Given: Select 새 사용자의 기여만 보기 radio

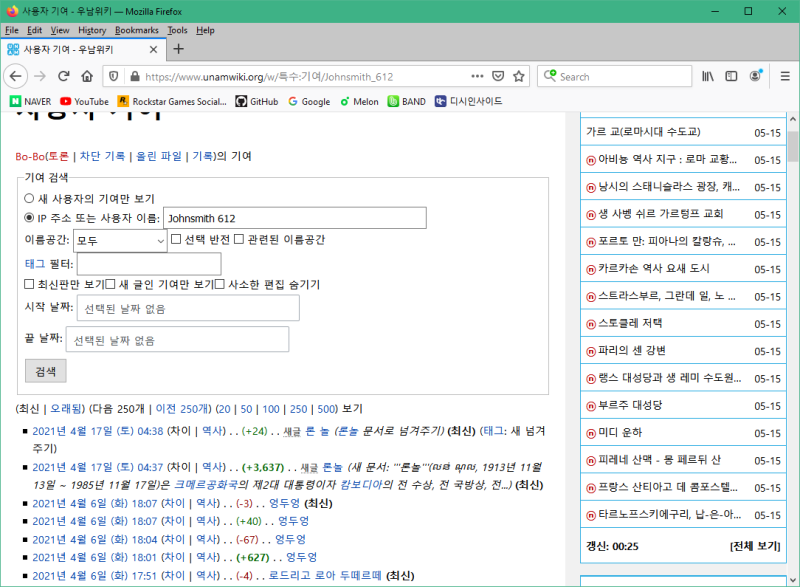Looking at the screenshot, I should [29, 198].
